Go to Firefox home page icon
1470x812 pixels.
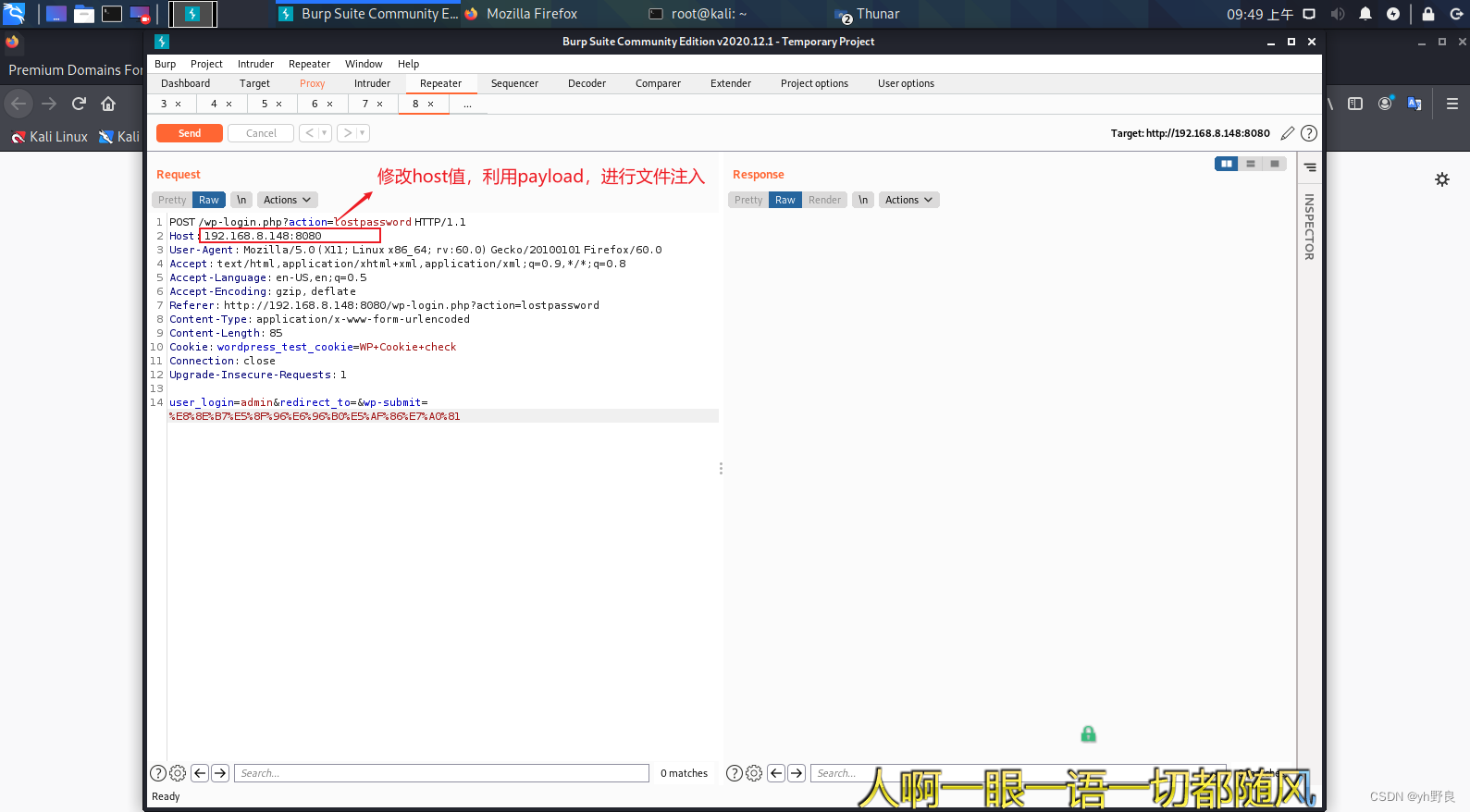(108, 104)
